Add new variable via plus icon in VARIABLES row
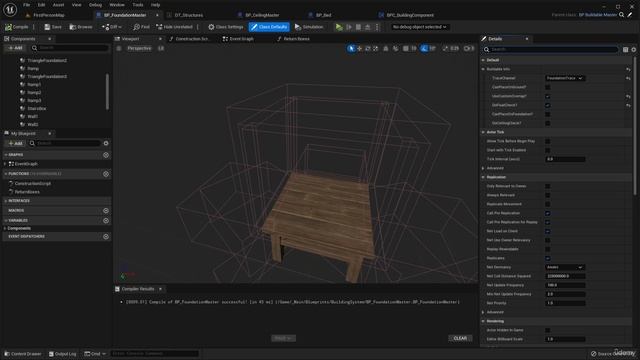Viewport: 640px width, 360px height. (106, 221)
